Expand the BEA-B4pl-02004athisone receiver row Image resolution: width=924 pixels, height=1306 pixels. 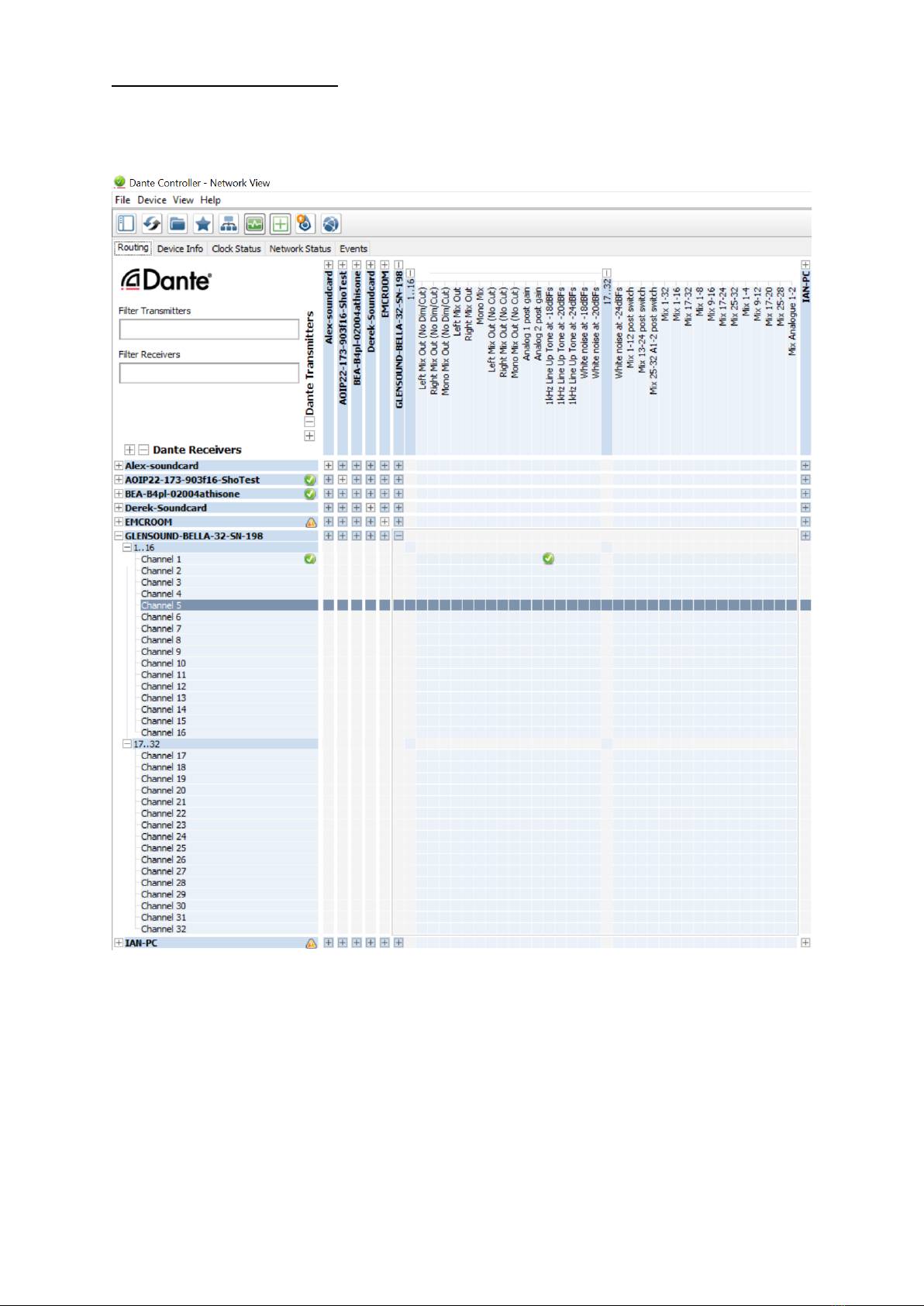click(119, 494)
